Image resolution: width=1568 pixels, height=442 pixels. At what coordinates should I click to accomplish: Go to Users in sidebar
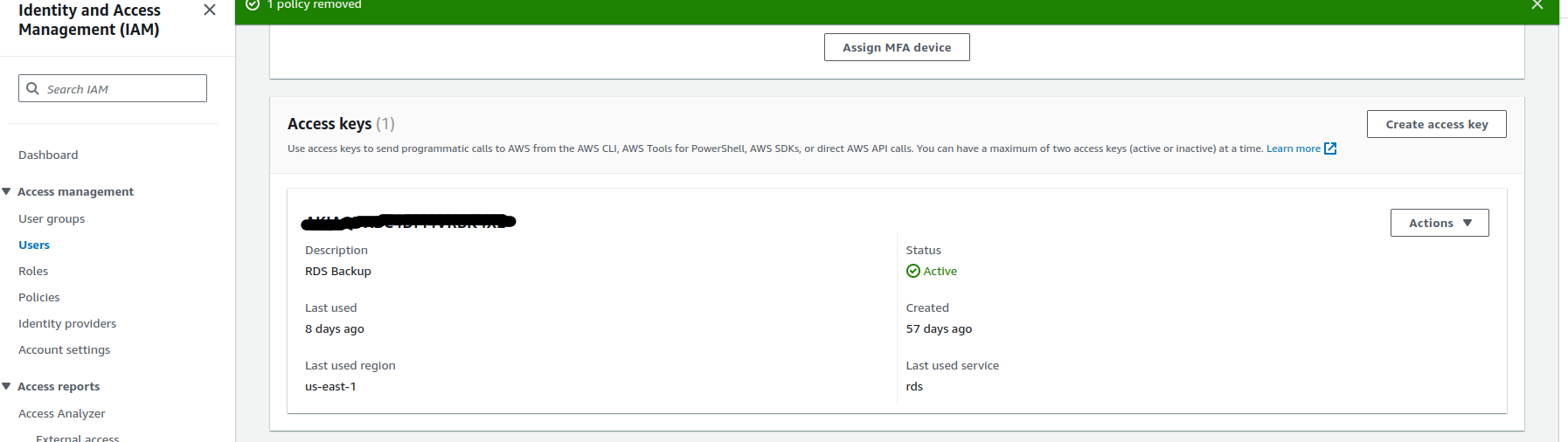(x=34, y=245)
